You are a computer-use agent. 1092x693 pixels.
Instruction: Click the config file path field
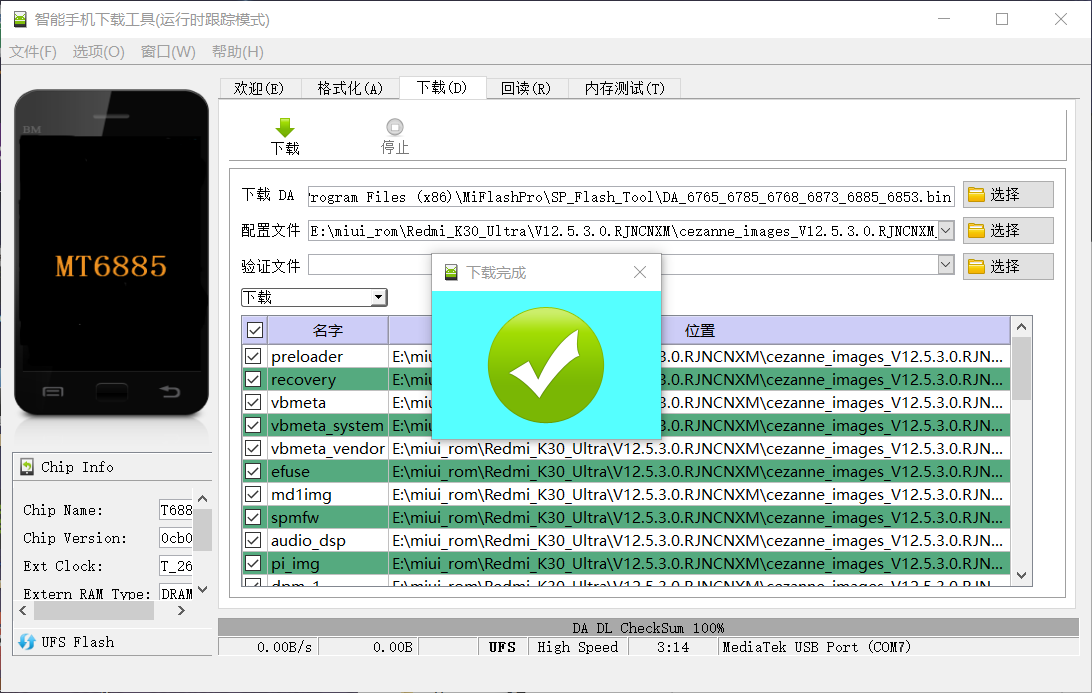(x=623, y=231)
